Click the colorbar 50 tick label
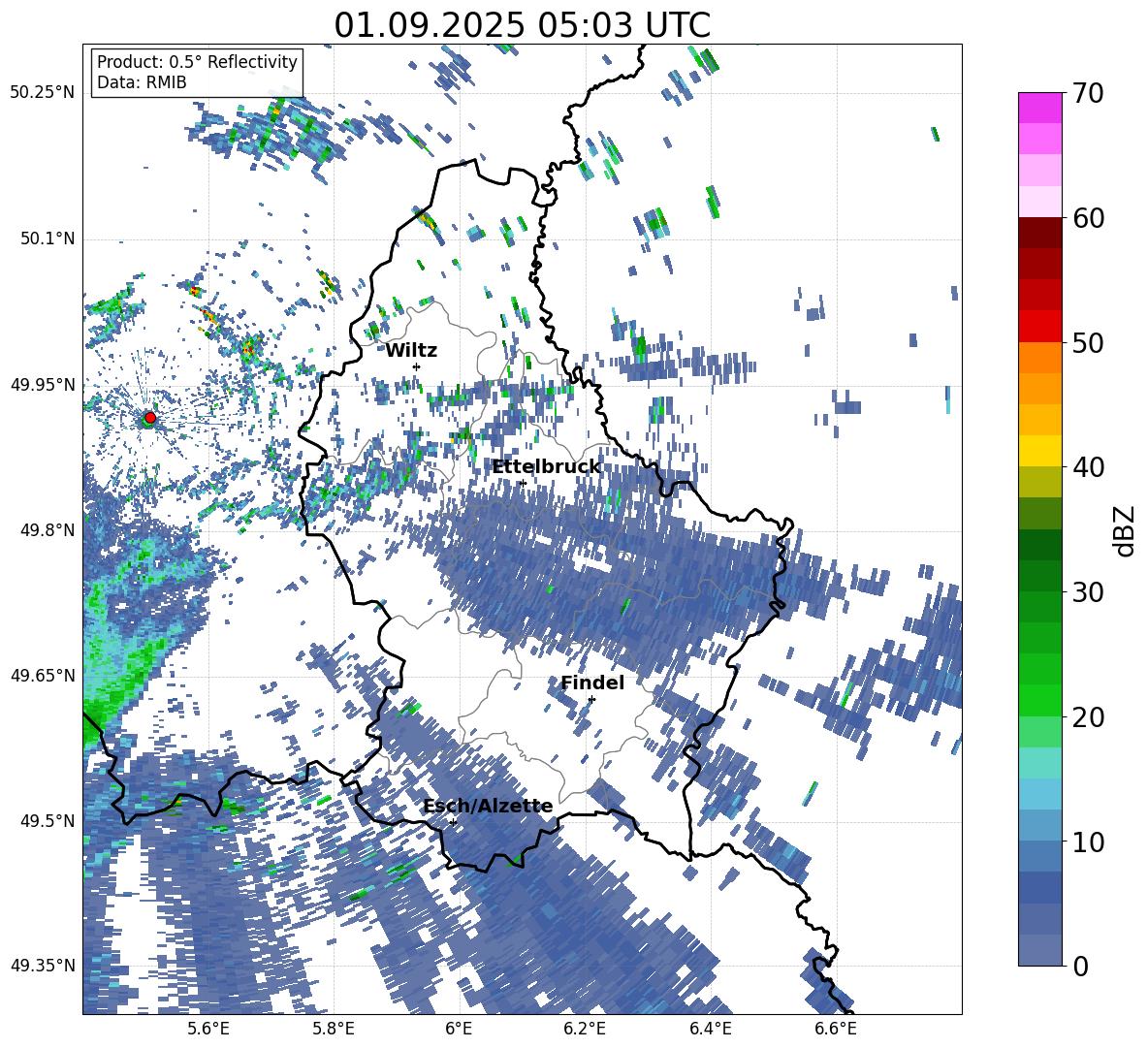Screen dimensions: 1148x1048 coord(1088,342)
